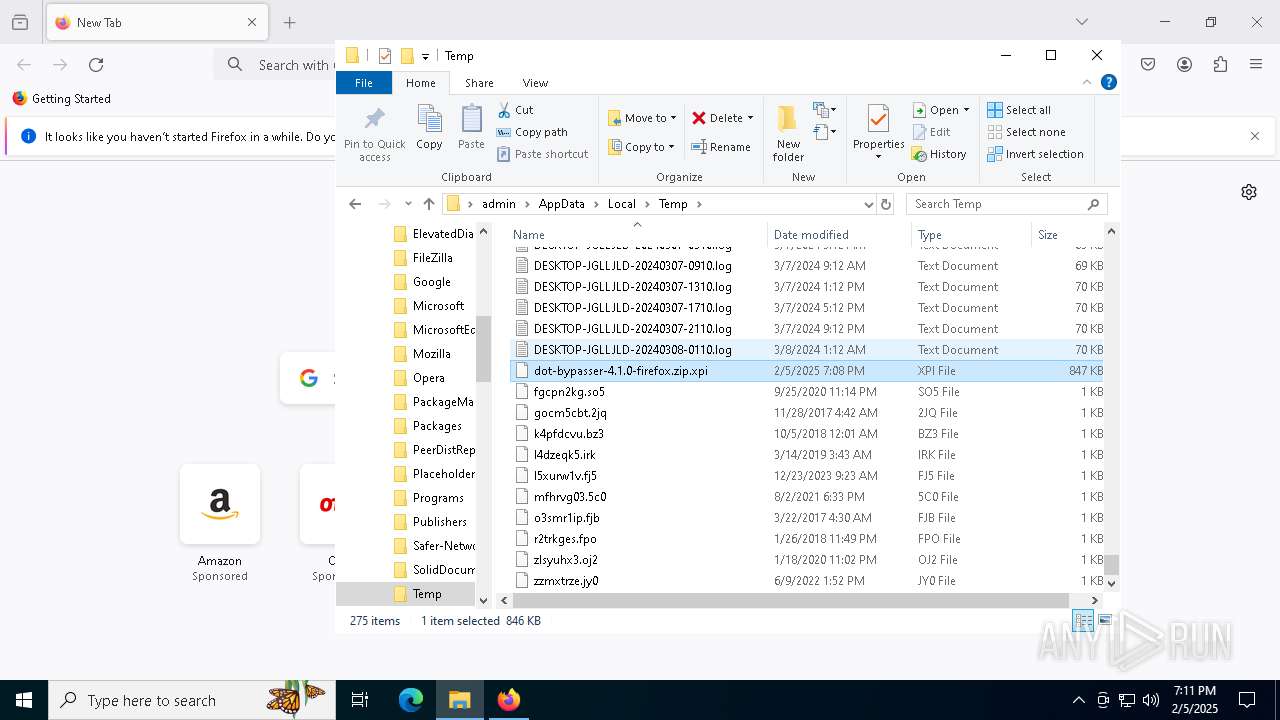This screenshot has height=720, width=1280.
Task: Switch to Large icons view
Action: (x=1105, y=621)
